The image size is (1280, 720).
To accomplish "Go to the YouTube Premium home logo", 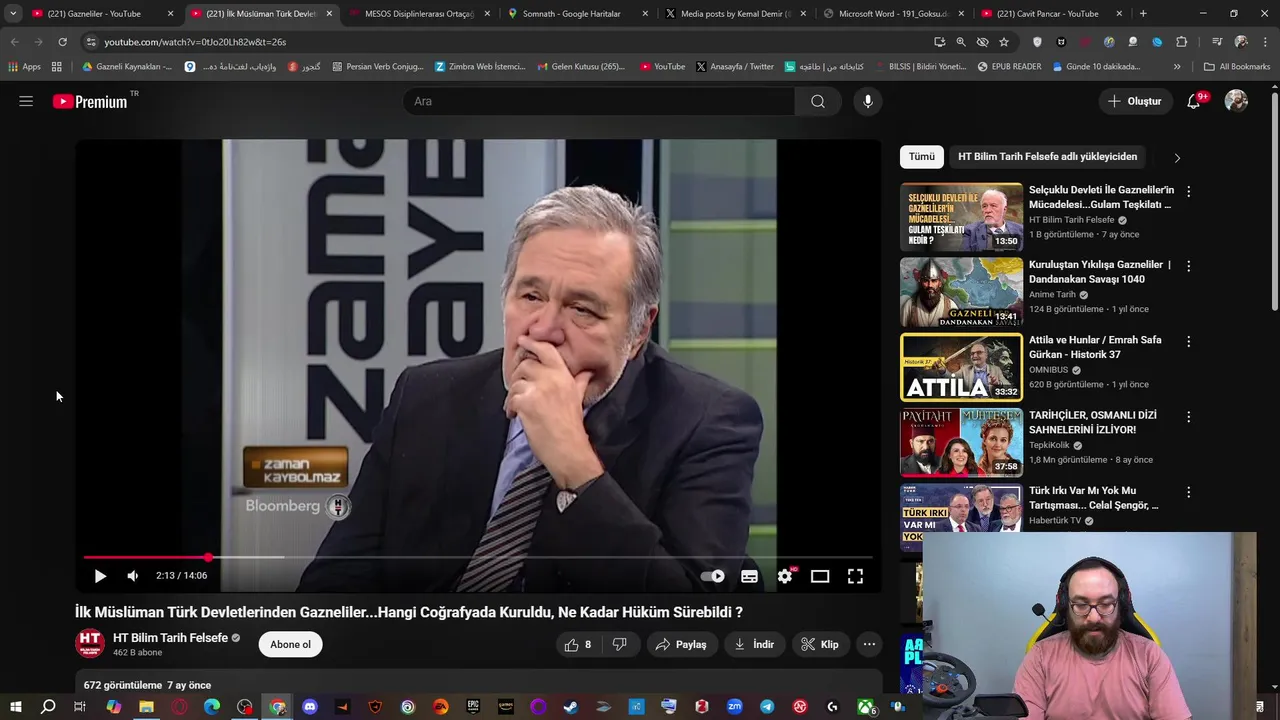I will pos(92,101).
